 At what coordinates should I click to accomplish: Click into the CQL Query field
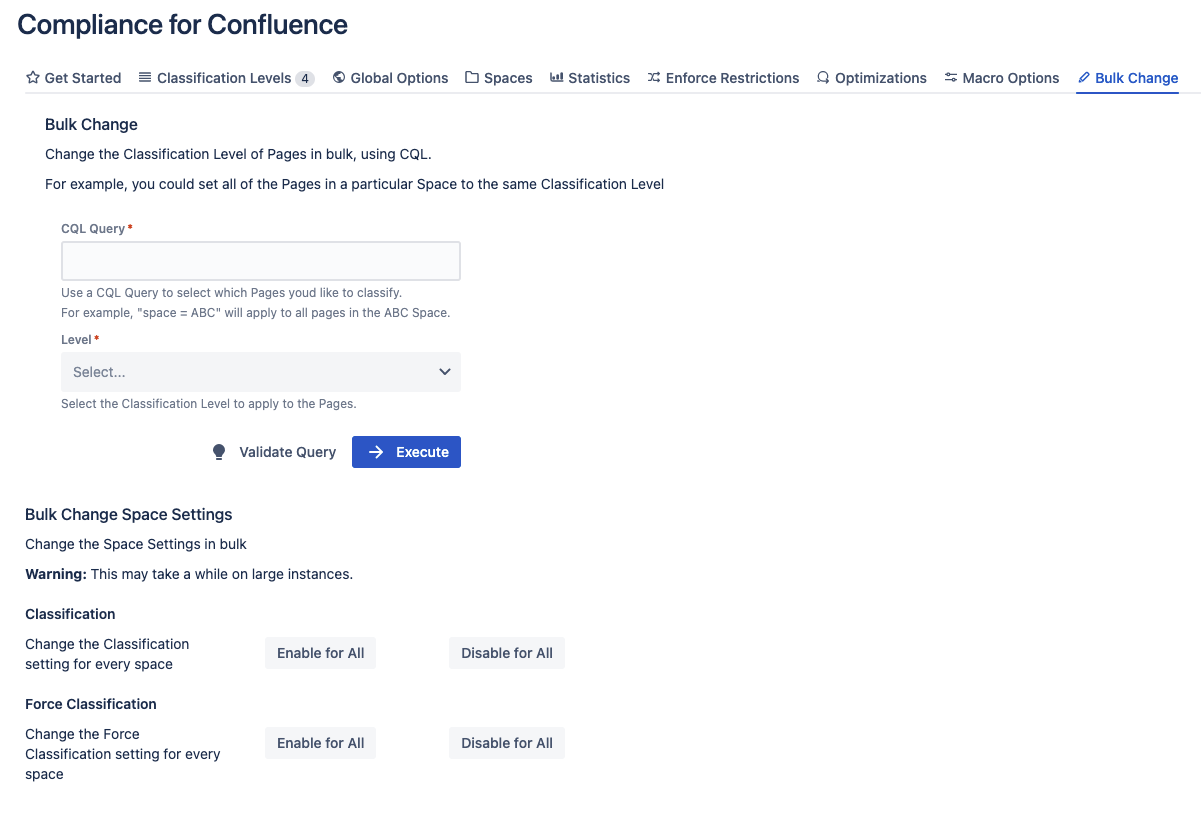(x=261, y=261)
